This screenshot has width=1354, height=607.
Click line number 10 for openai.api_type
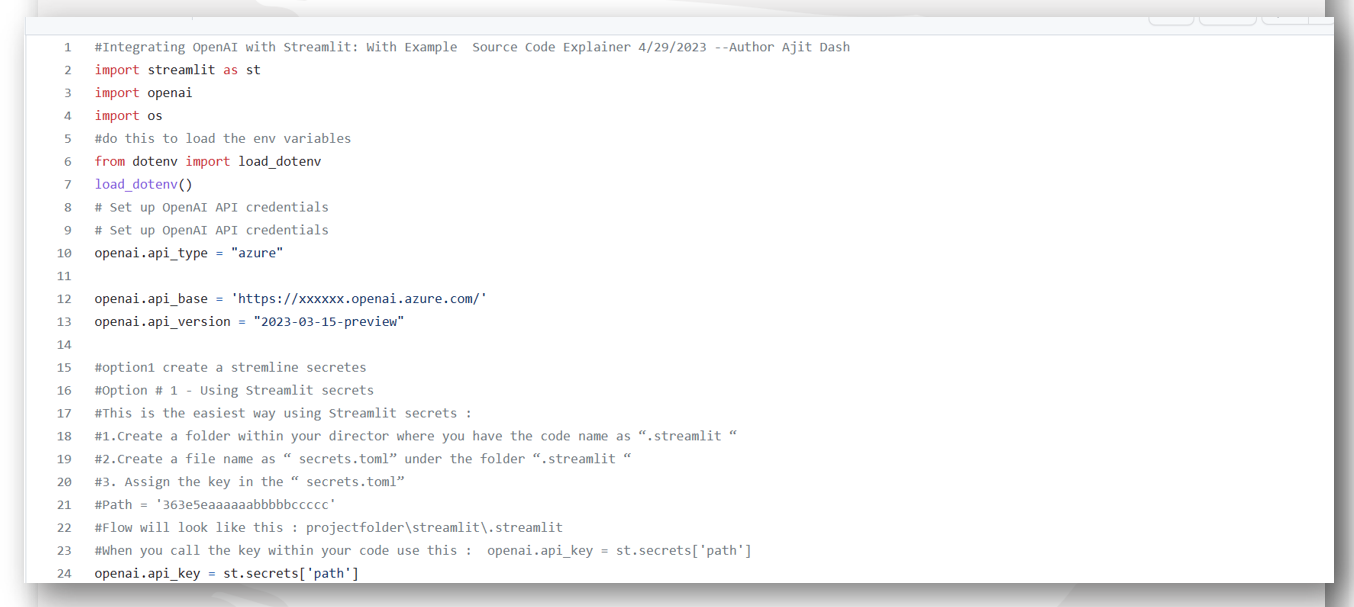[65, 253]
